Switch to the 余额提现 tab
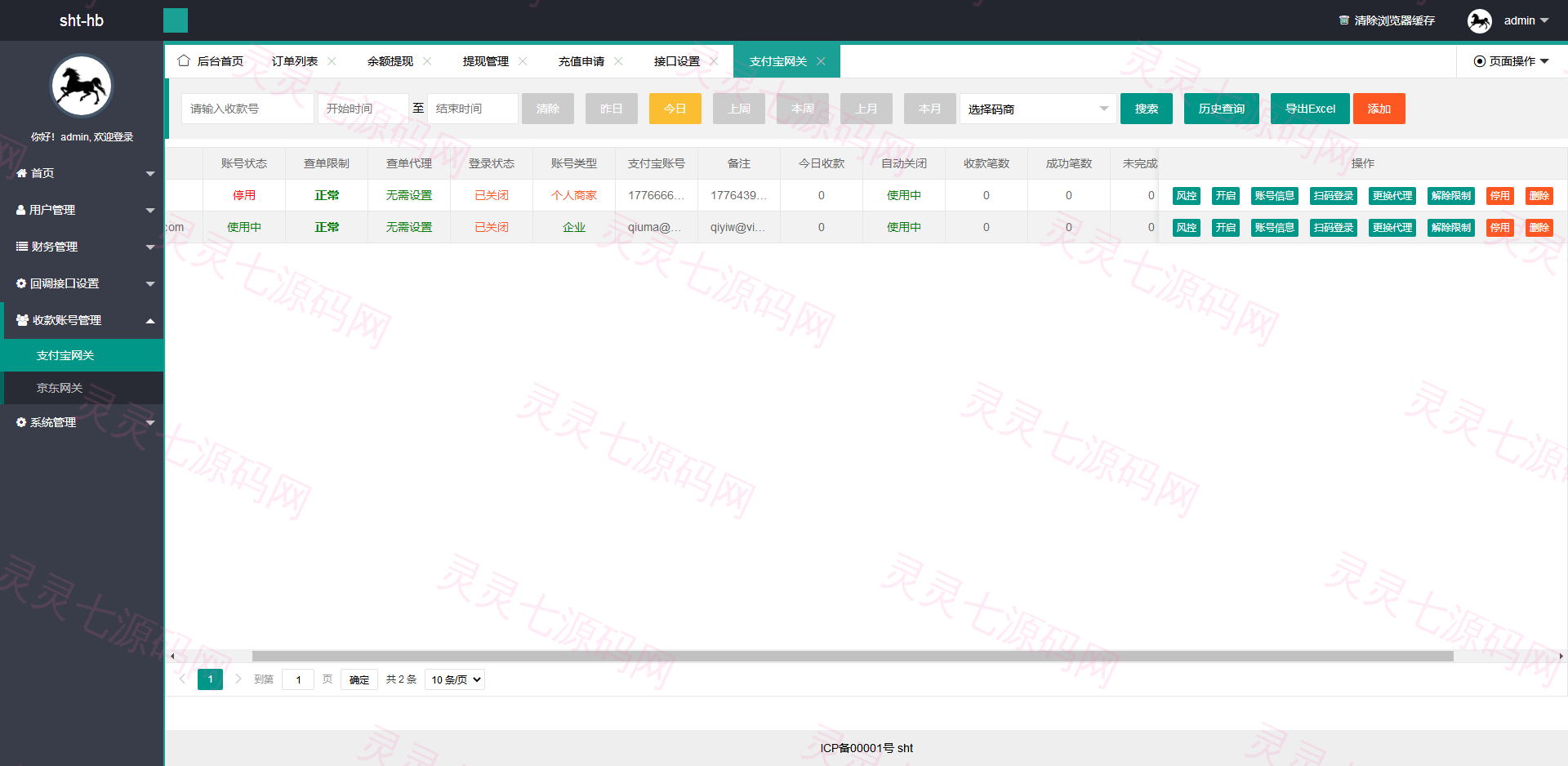The width and height of the screenshot is (1568, 766). point(390,61)
